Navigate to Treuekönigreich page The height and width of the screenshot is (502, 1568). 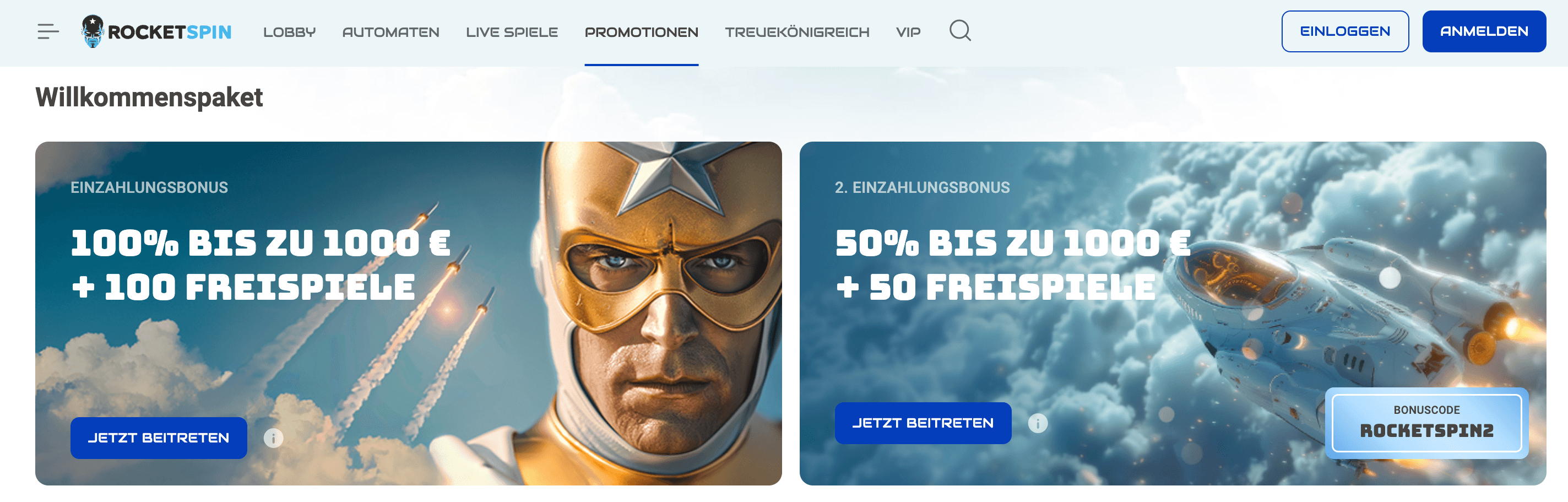797,31
